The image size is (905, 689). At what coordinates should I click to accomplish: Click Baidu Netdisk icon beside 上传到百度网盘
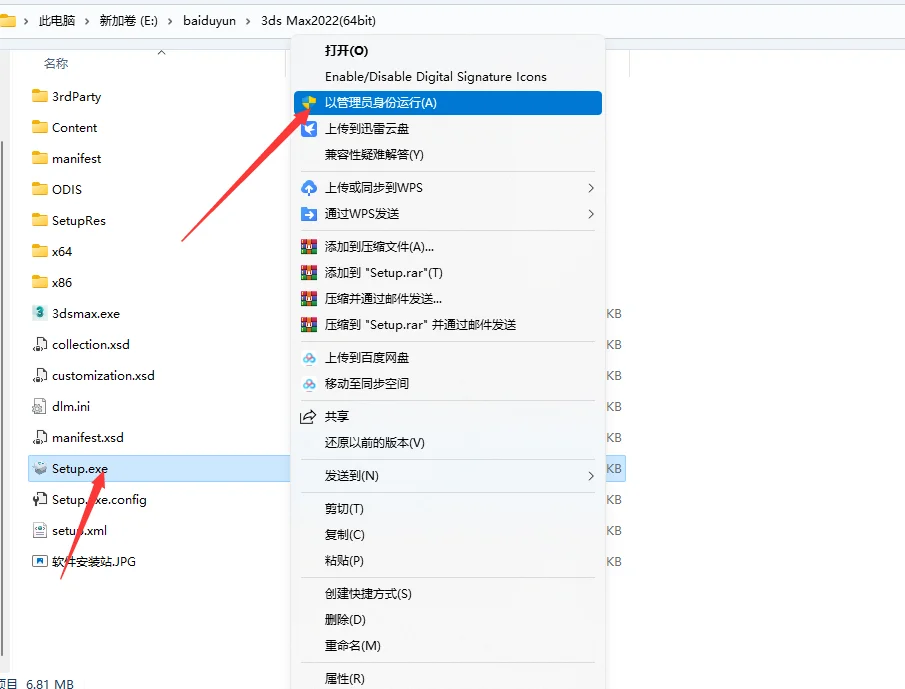pos(309,358)
